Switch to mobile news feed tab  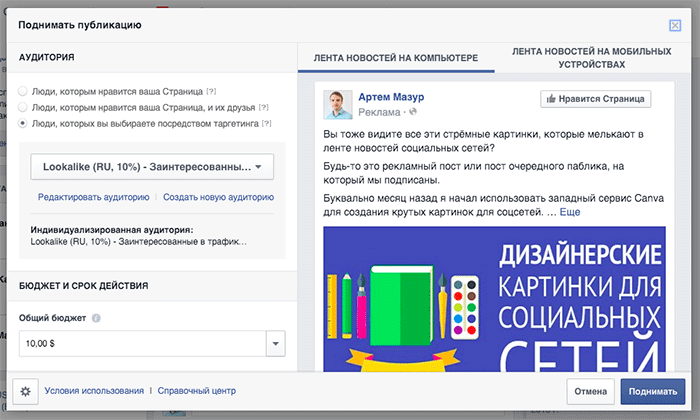592,58
